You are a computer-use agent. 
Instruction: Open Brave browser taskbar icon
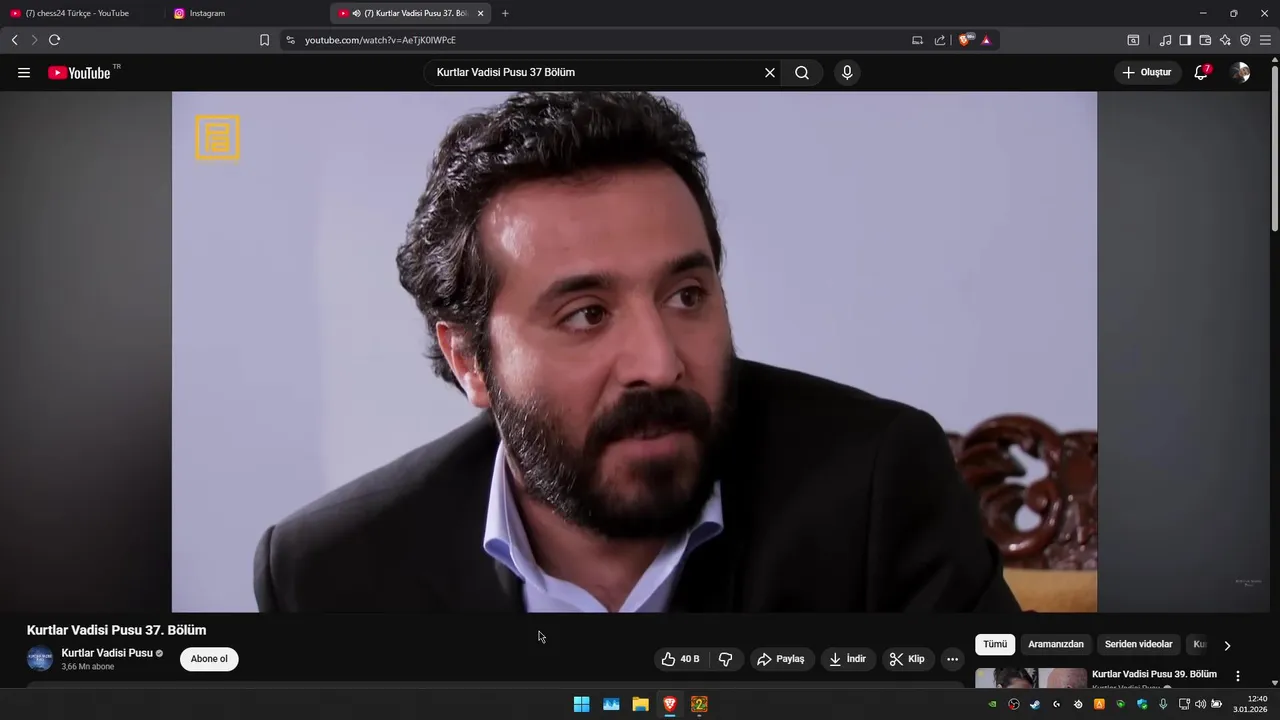(670, 704)
